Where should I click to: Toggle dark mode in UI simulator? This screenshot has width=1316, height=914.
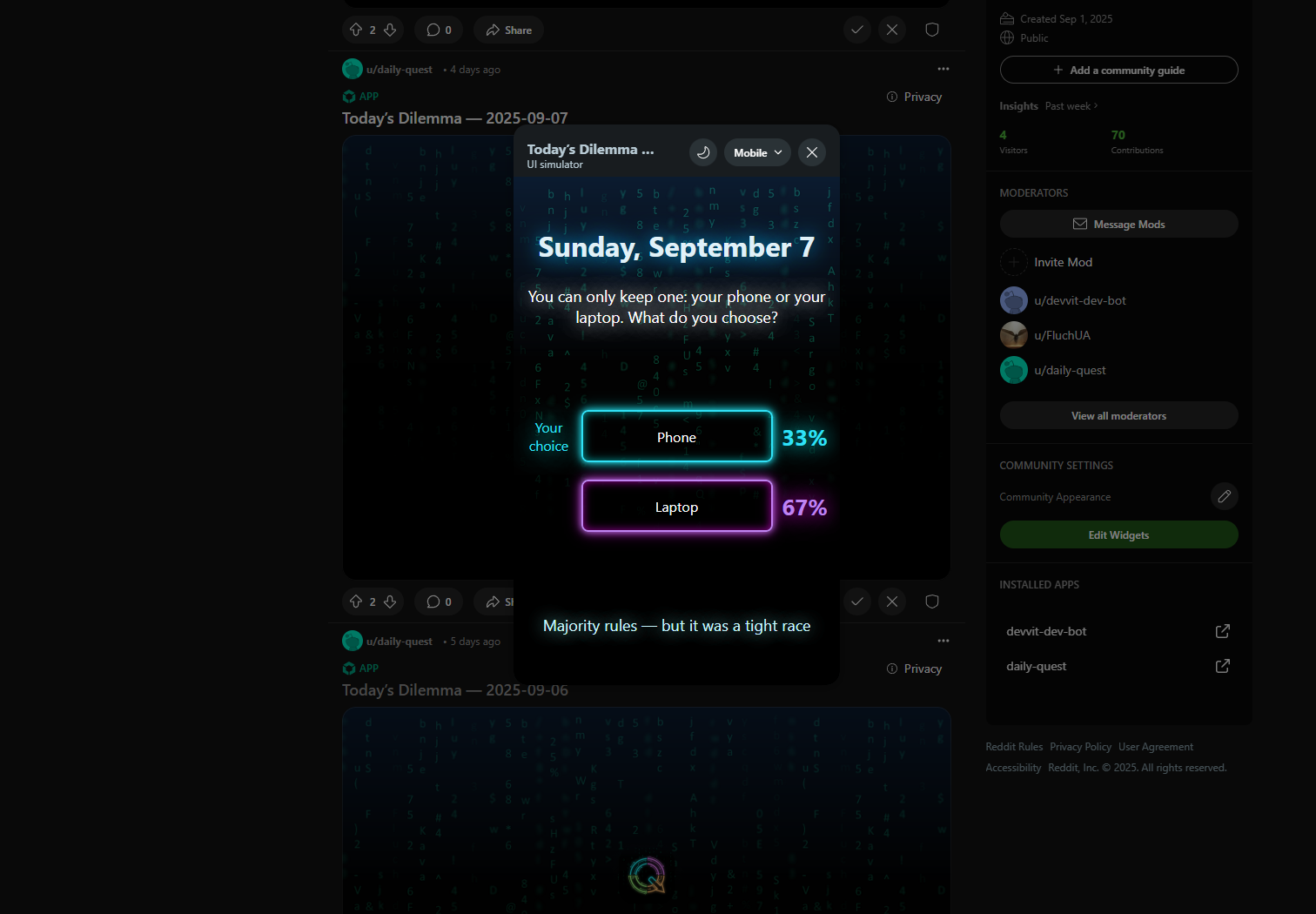coord(703,152)
